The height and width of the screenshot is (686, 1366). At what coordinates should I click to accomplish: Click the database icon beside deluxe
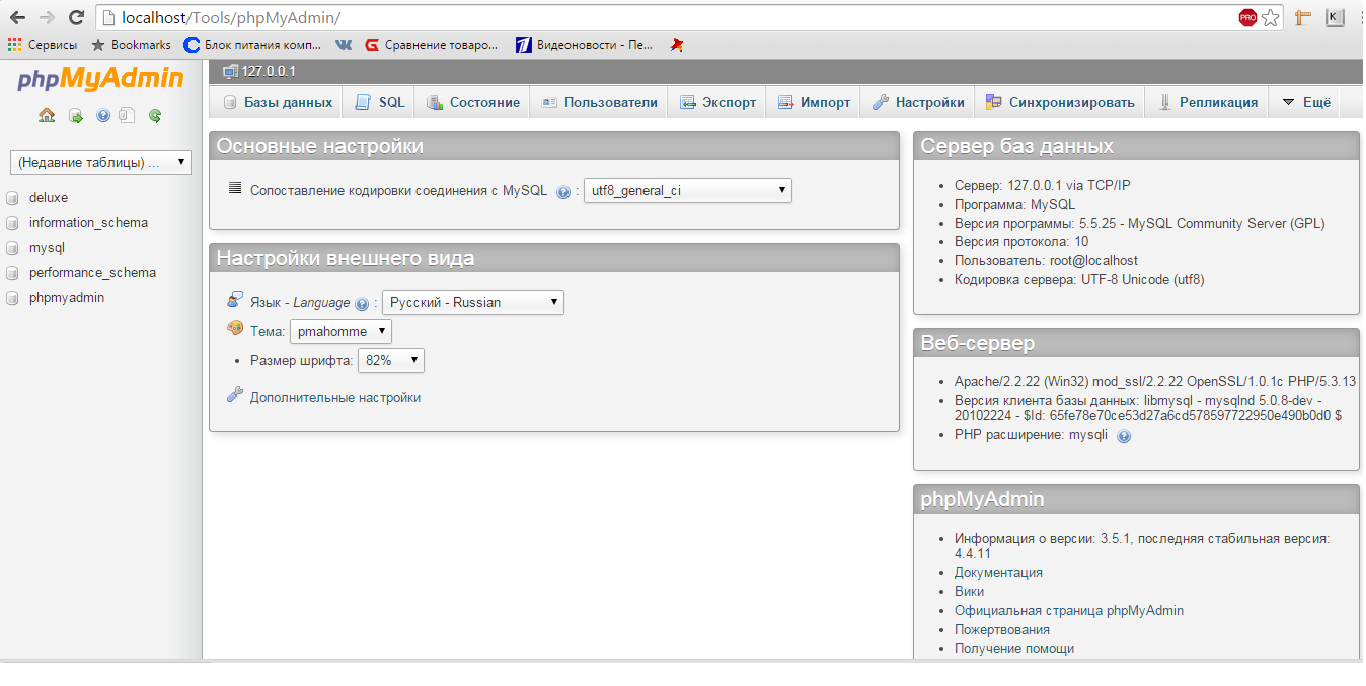click(13, 198)
